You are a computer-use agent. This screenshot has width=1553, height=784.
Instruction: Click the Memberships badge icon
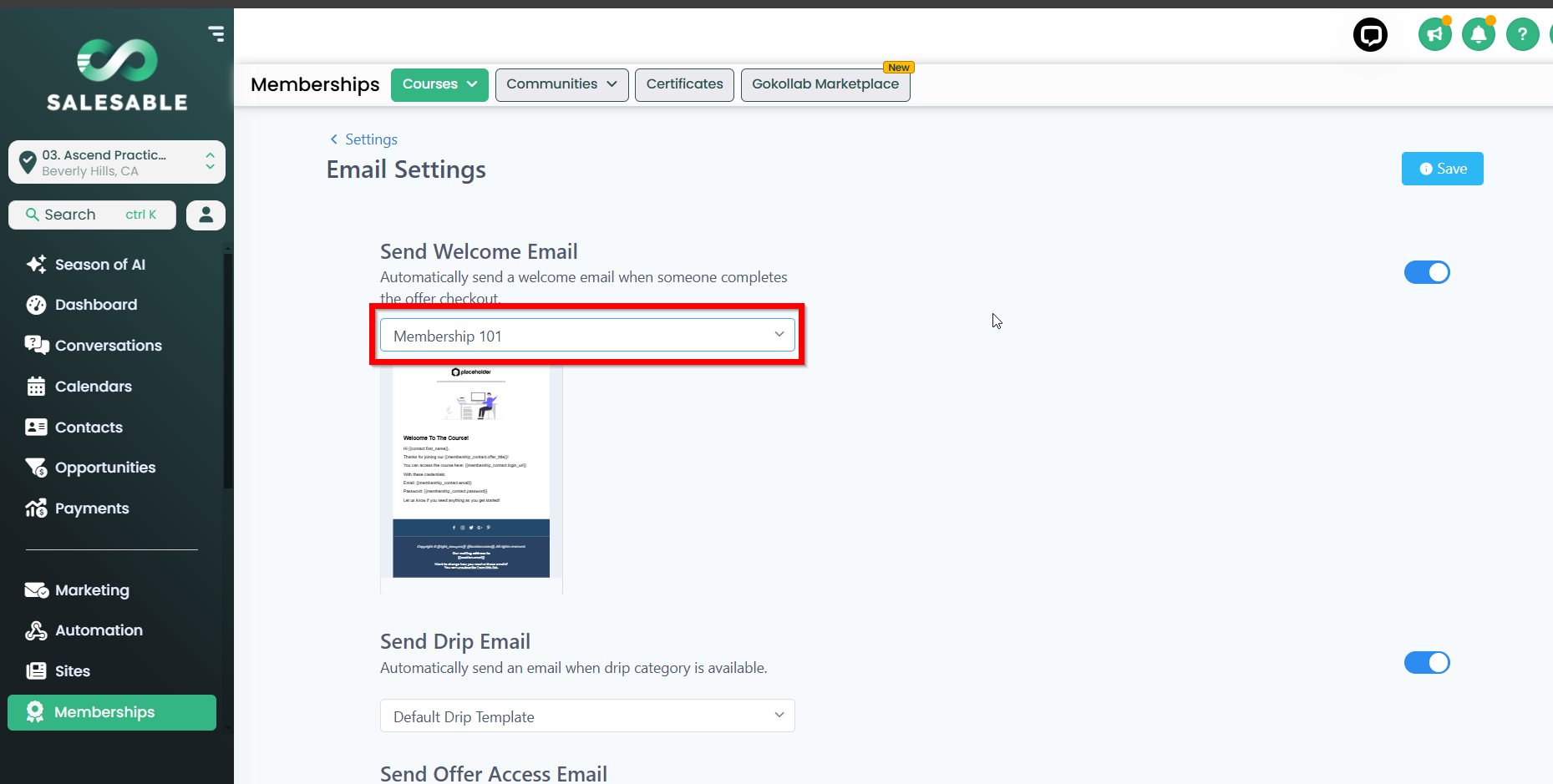[x=35, y=712]
